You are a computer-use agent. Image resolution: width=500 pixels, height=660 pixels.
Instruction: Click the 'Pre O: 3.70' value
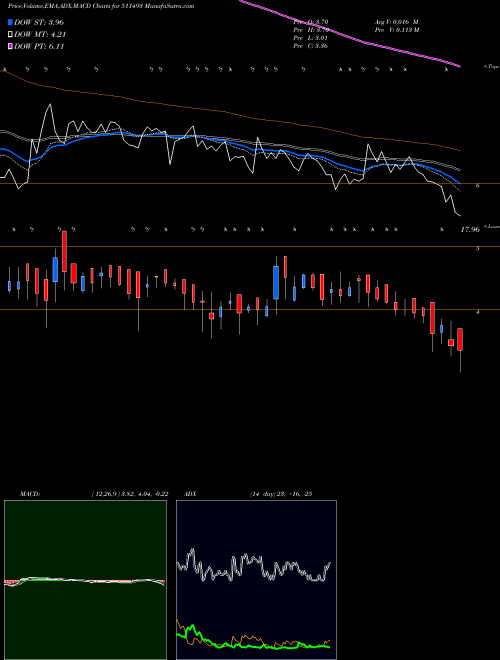coord(311,21)
